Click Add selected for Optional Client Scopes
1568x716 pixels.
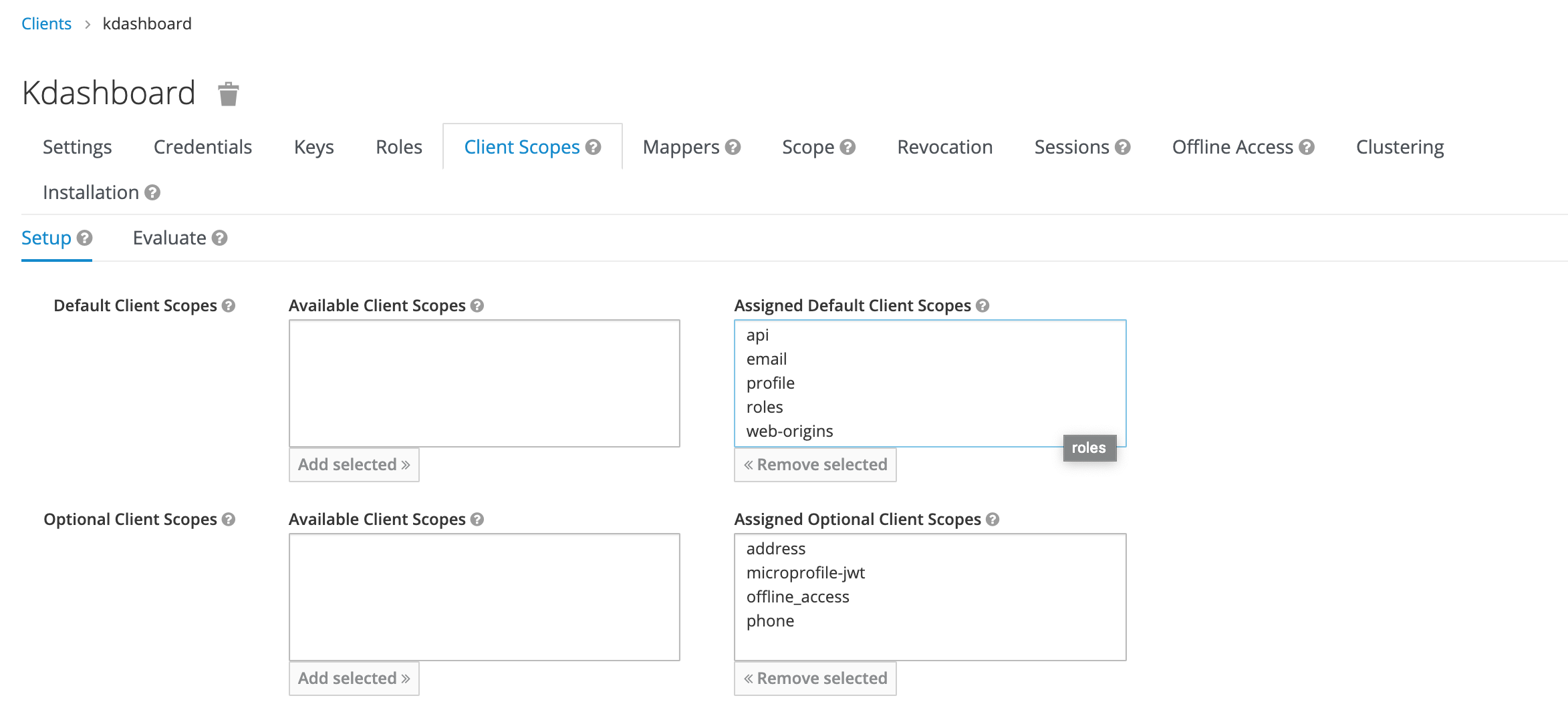coord(354,678)
